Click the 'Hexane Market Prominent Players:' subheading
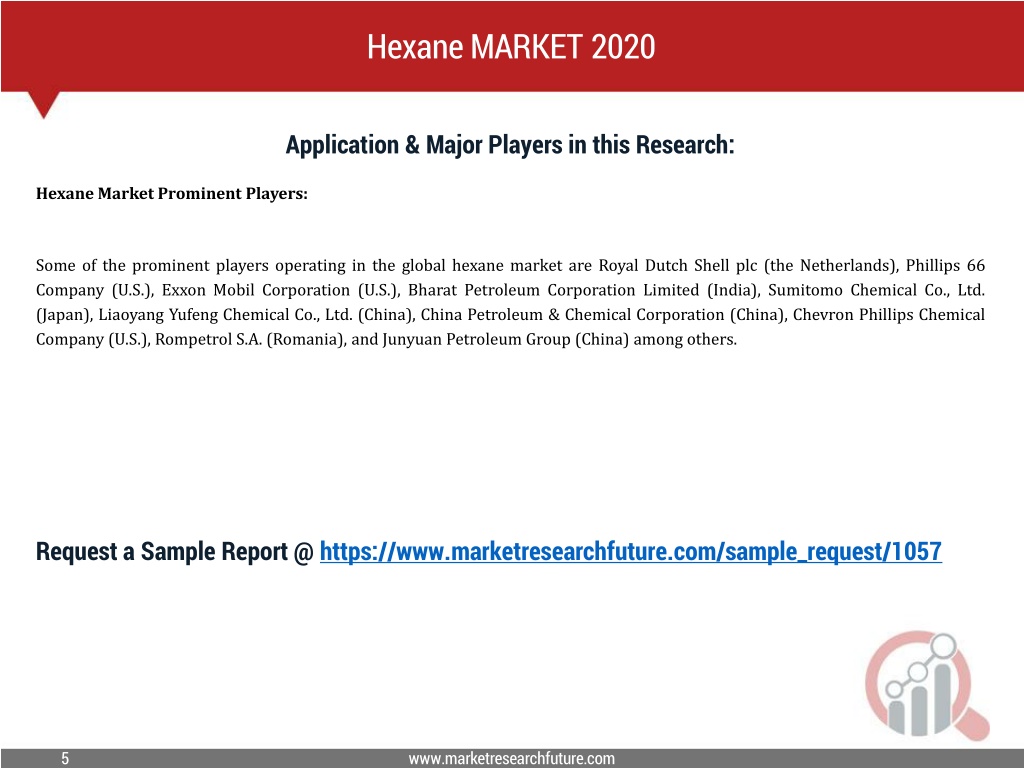The width and height of the screenshot is (1024, 768). click(x=172, y=194)
